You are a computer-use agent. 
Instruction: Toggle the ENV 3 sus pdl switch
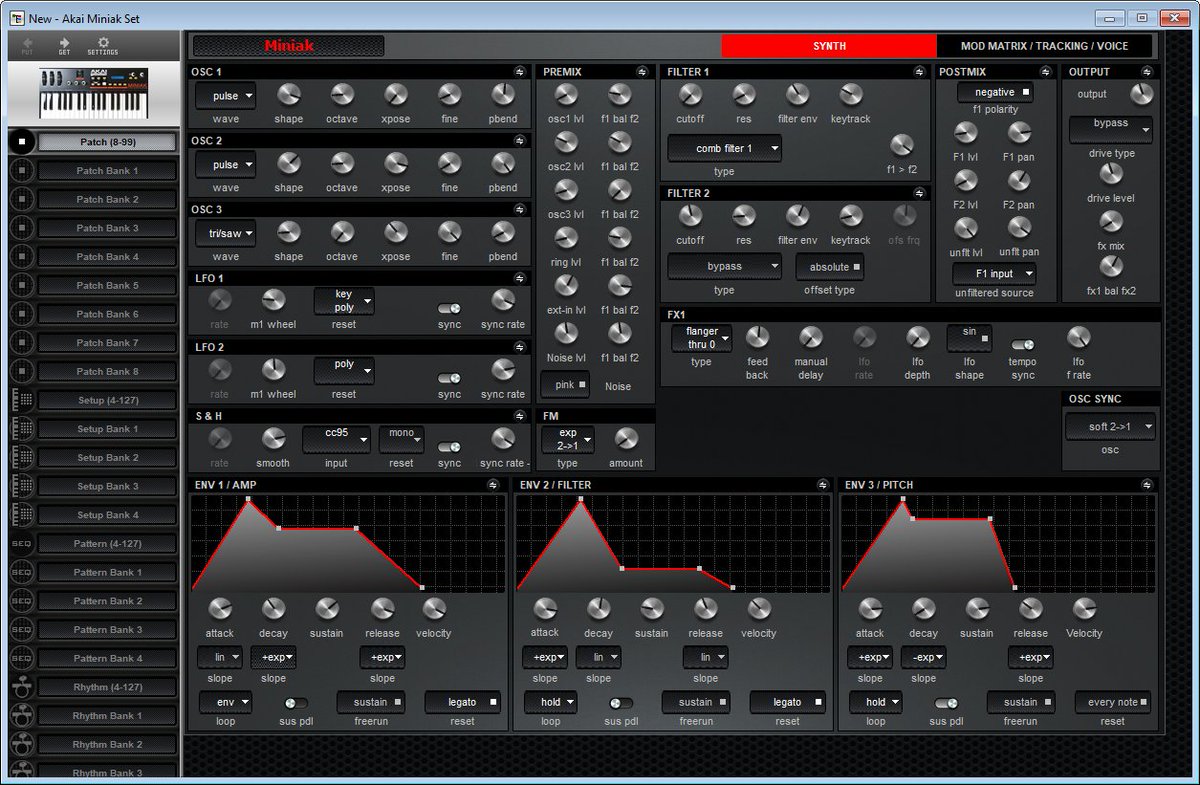click(946, 703)
